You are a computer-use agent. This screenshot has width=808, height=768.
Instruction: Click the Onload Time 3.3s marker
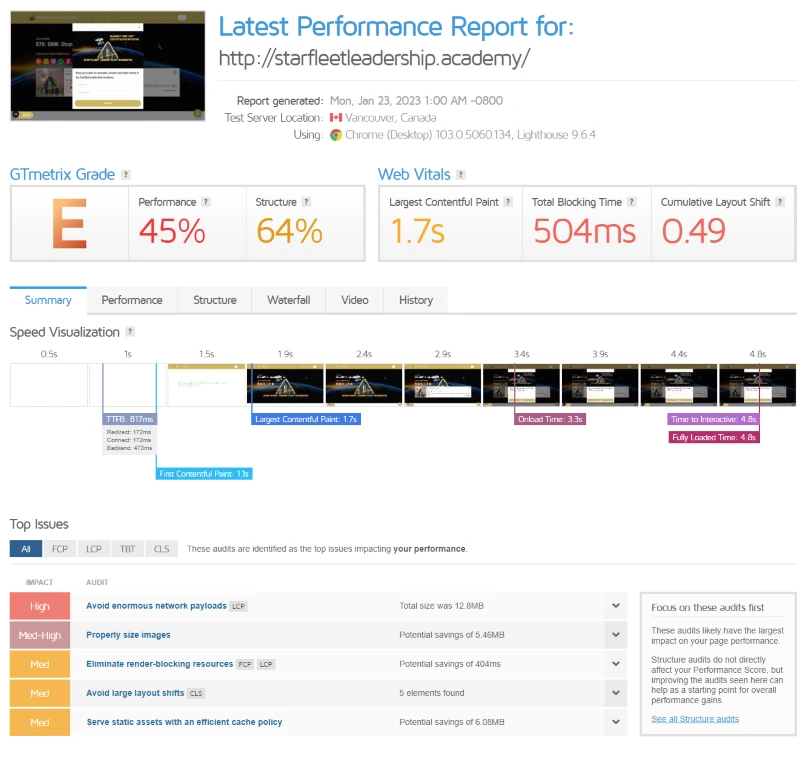pos(550,419)
